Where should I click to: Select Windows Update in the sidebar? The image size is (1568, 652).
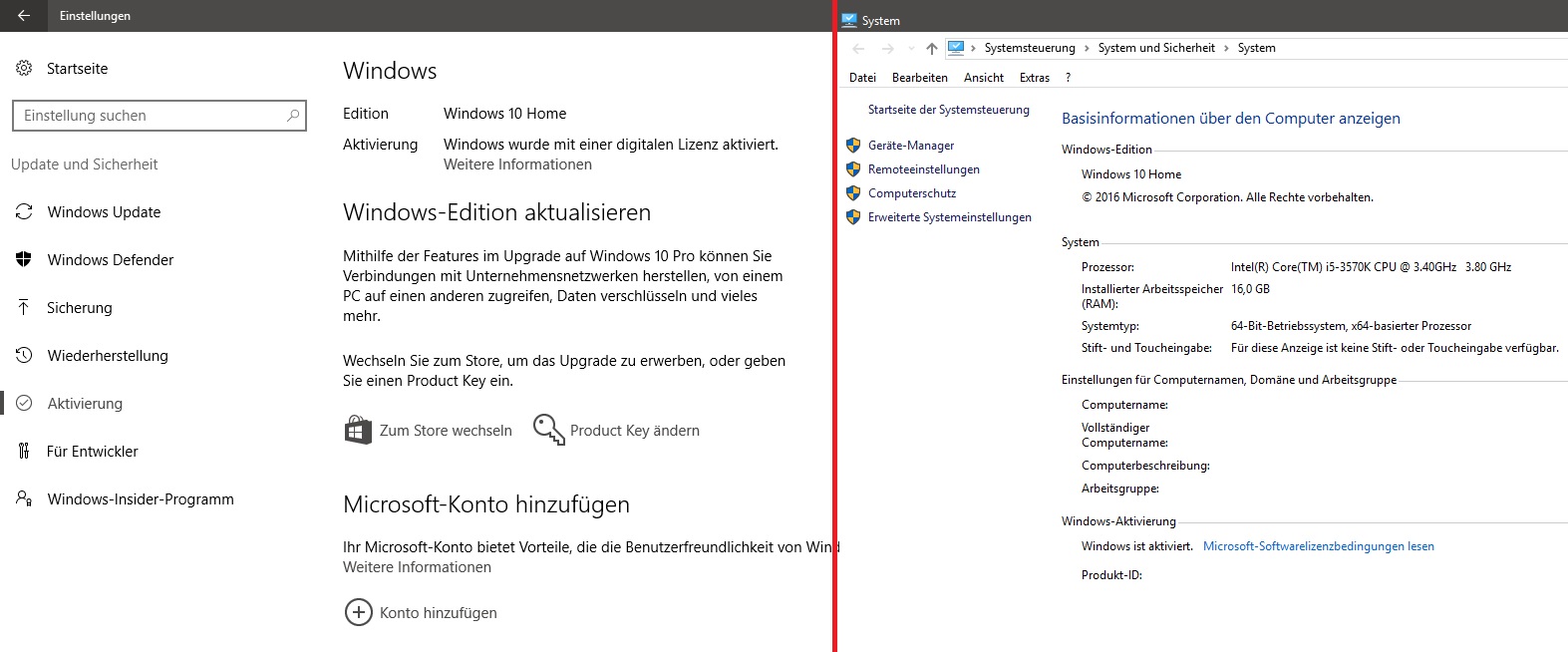104,212
